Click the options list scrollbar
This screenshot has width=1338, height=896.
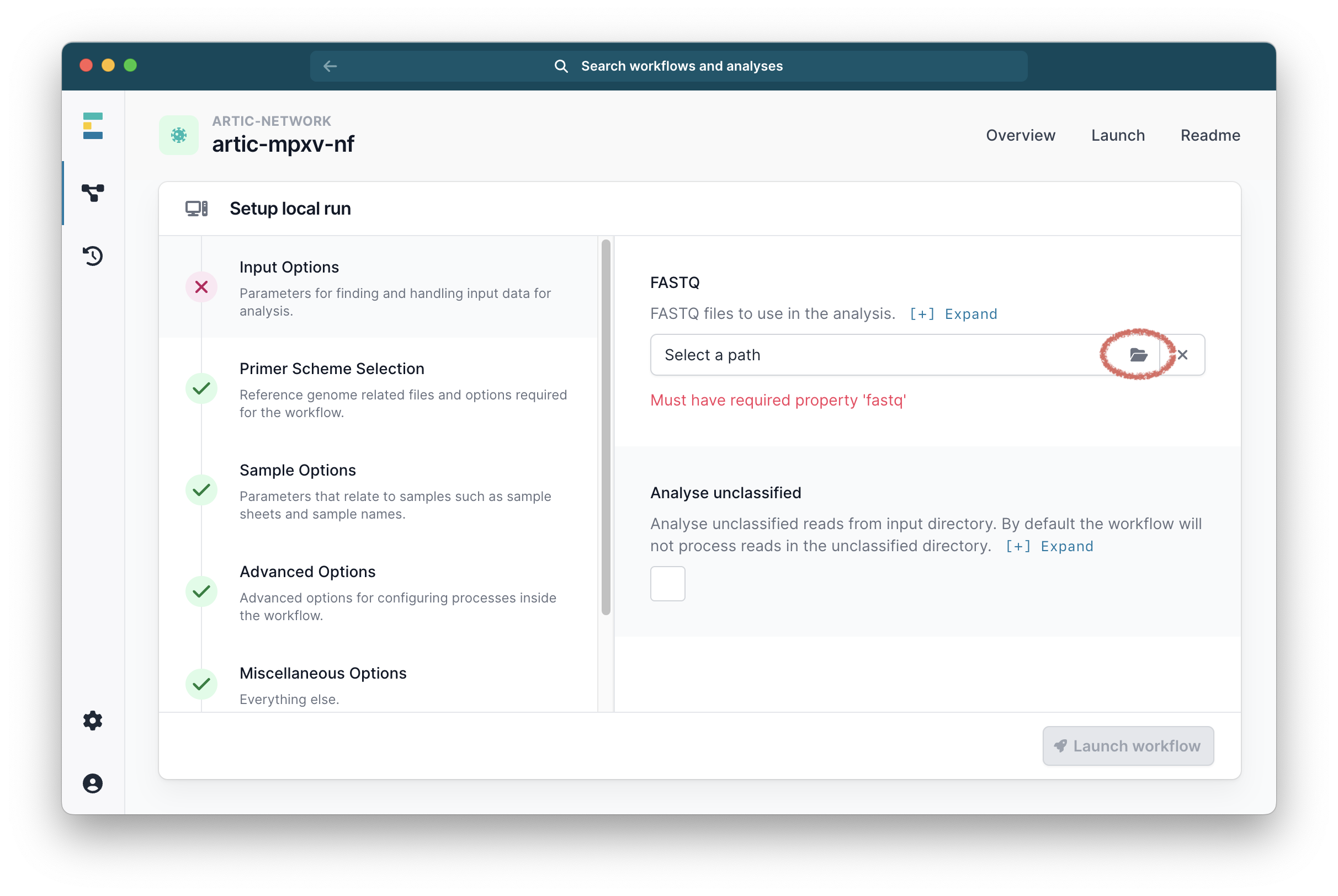click(606, 427)
